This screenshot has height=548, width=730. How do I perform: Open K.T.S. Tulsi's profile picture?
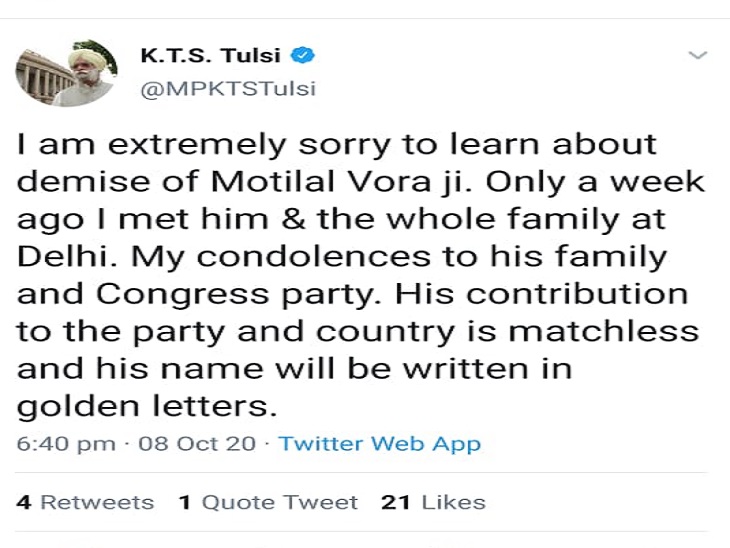(x=66, y=74)
